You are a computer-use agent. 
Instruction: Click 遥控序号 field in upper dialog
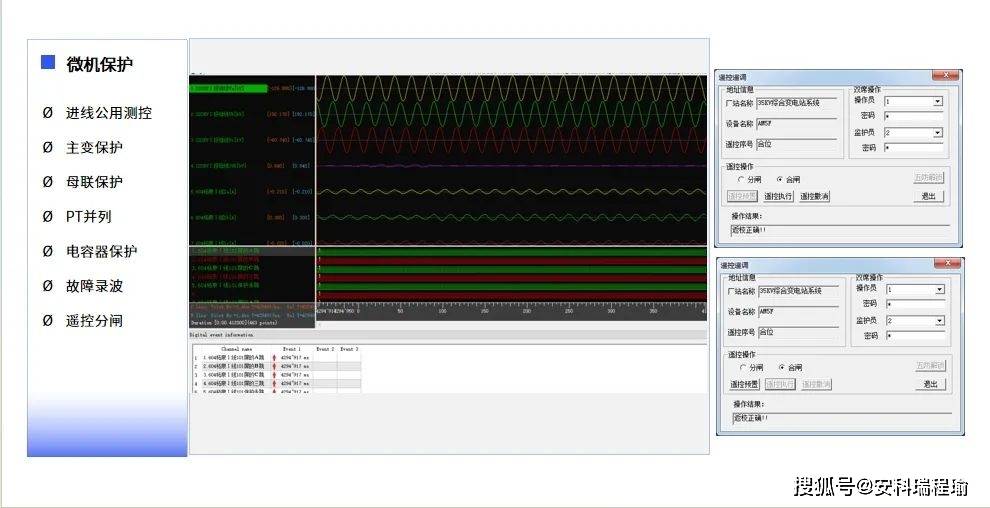pyautogui.click(x=797, y=145)
